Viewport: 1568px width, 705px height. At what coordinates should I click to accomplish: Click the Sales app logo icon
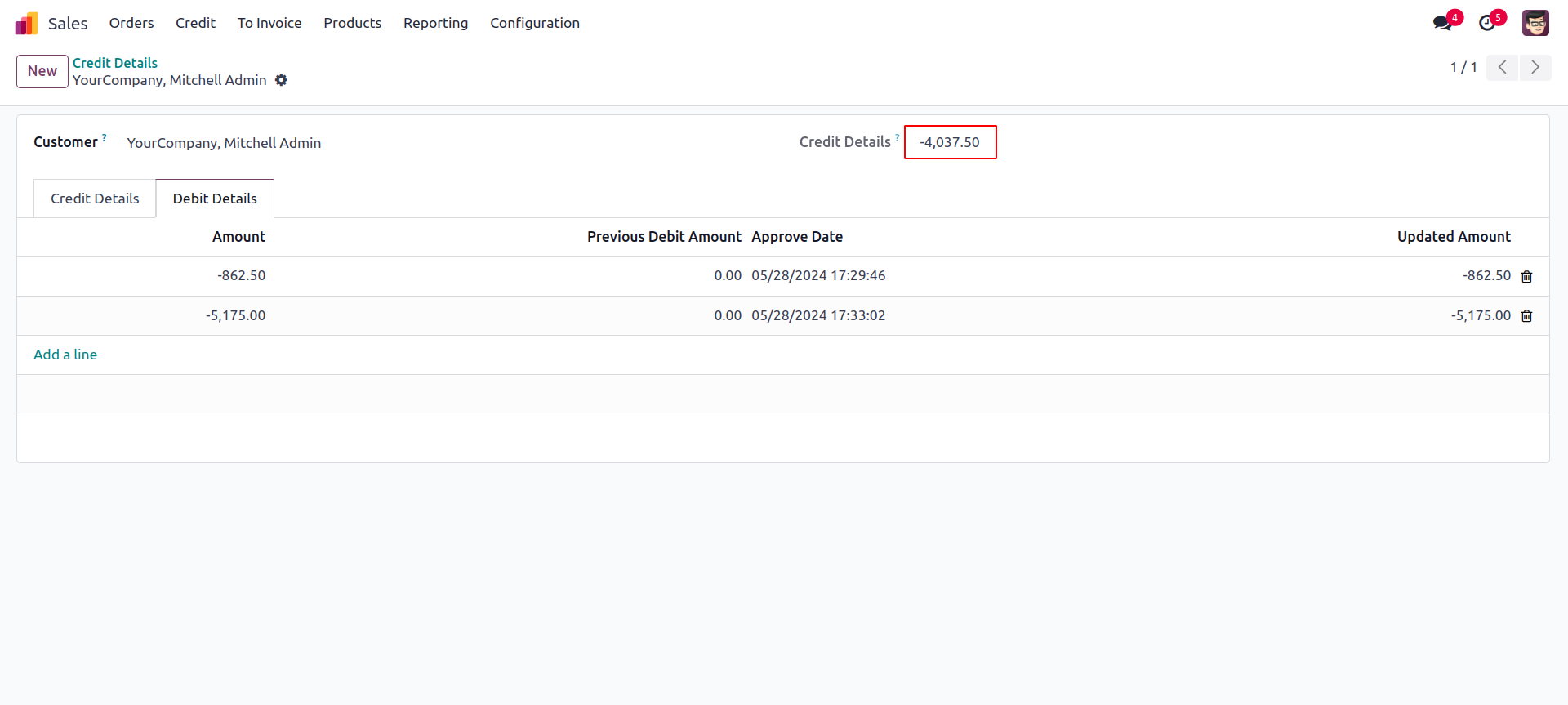click(x=26, y=23)
